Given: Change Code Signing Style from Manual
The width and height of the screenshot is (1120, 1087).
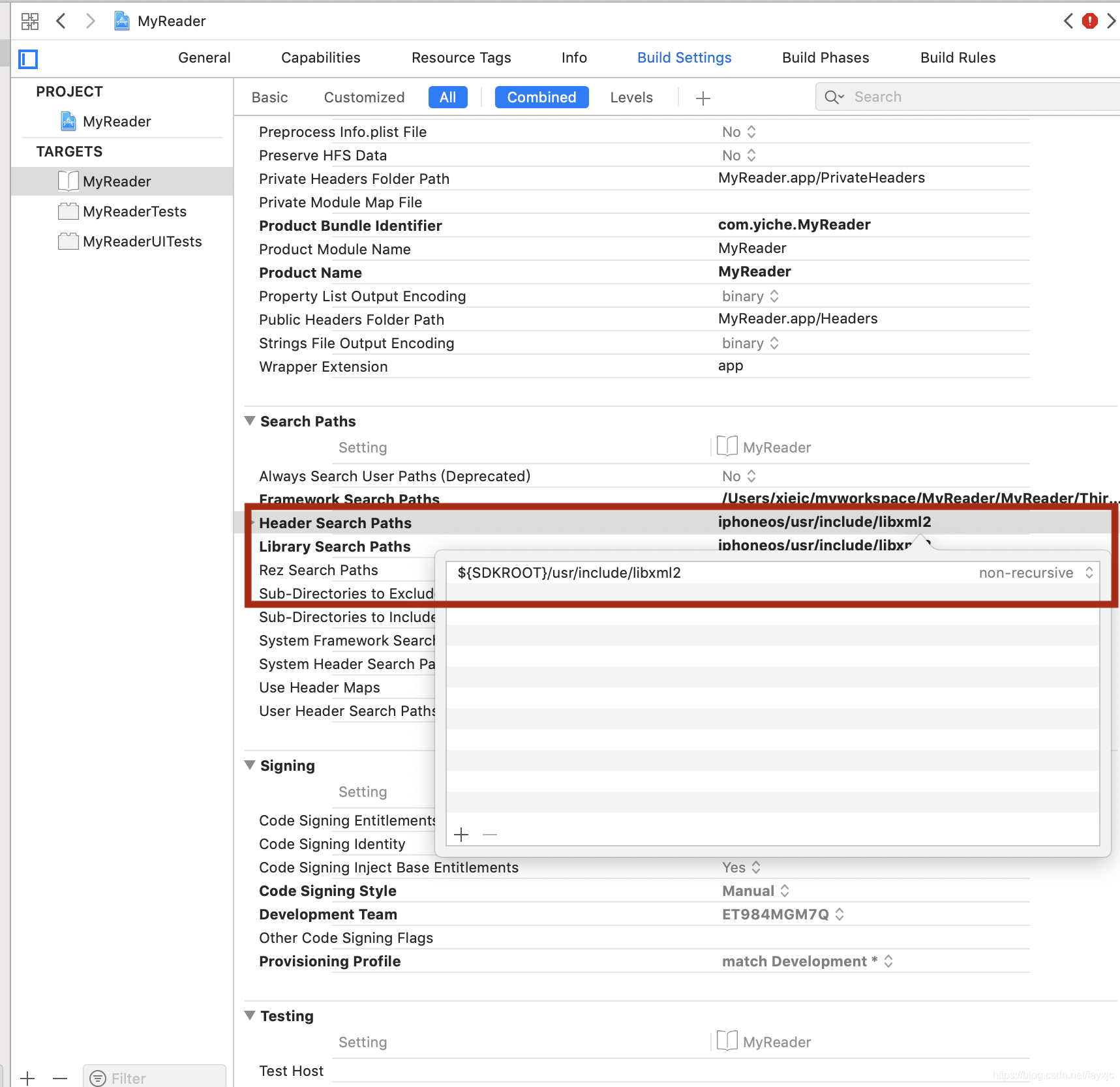Looking at the screenshot, I should click(755, 891).
